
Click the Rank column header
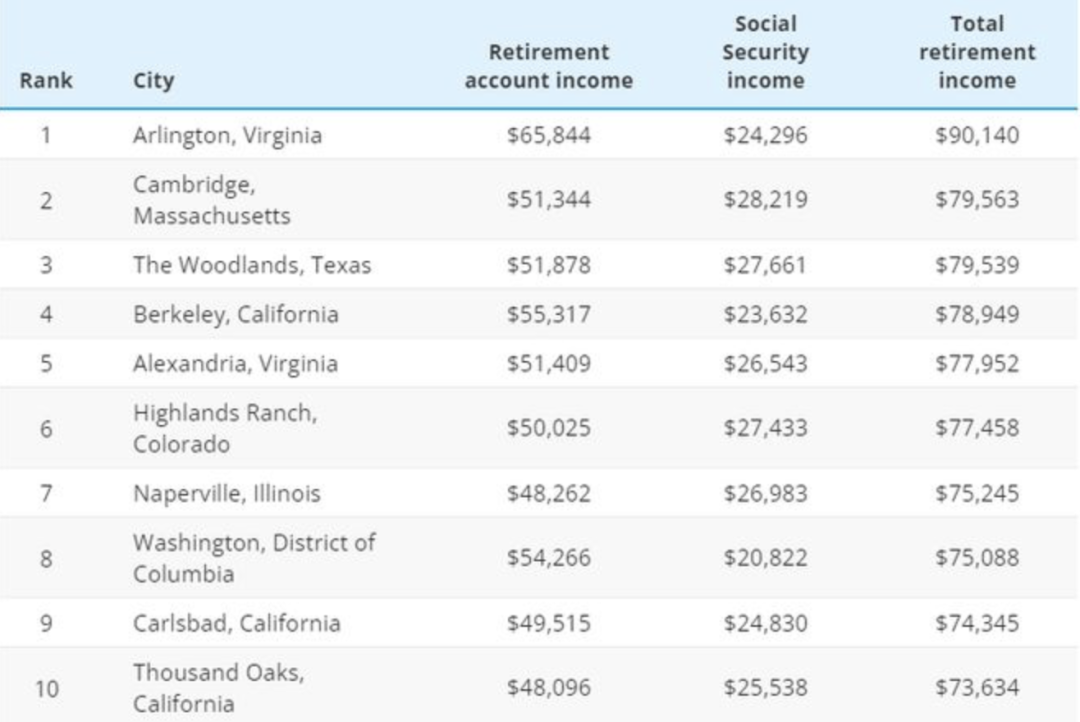[45, 81]
